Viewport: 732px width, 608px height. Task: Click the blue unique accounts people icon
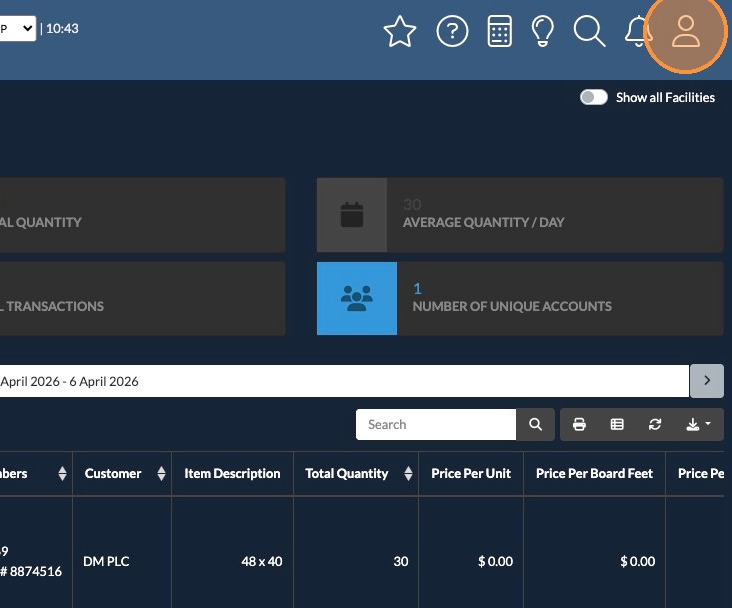click(x=357, y=298)
